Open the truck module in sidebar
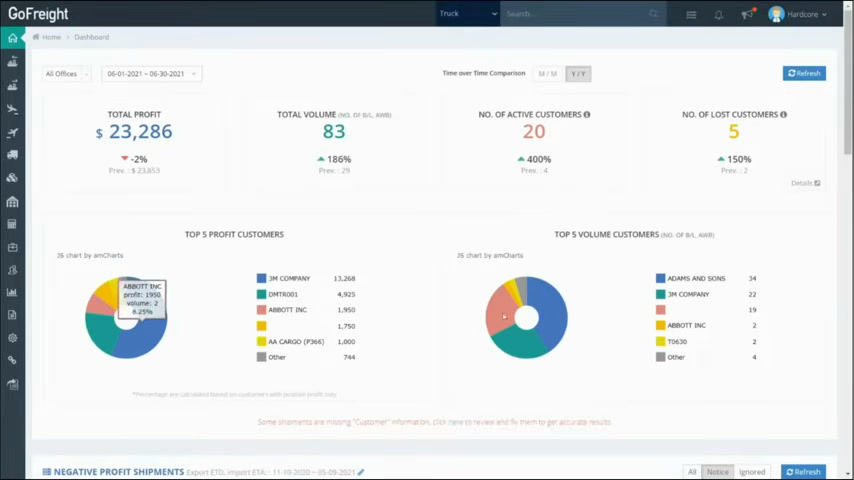854x480 pixels. [12, 155]
